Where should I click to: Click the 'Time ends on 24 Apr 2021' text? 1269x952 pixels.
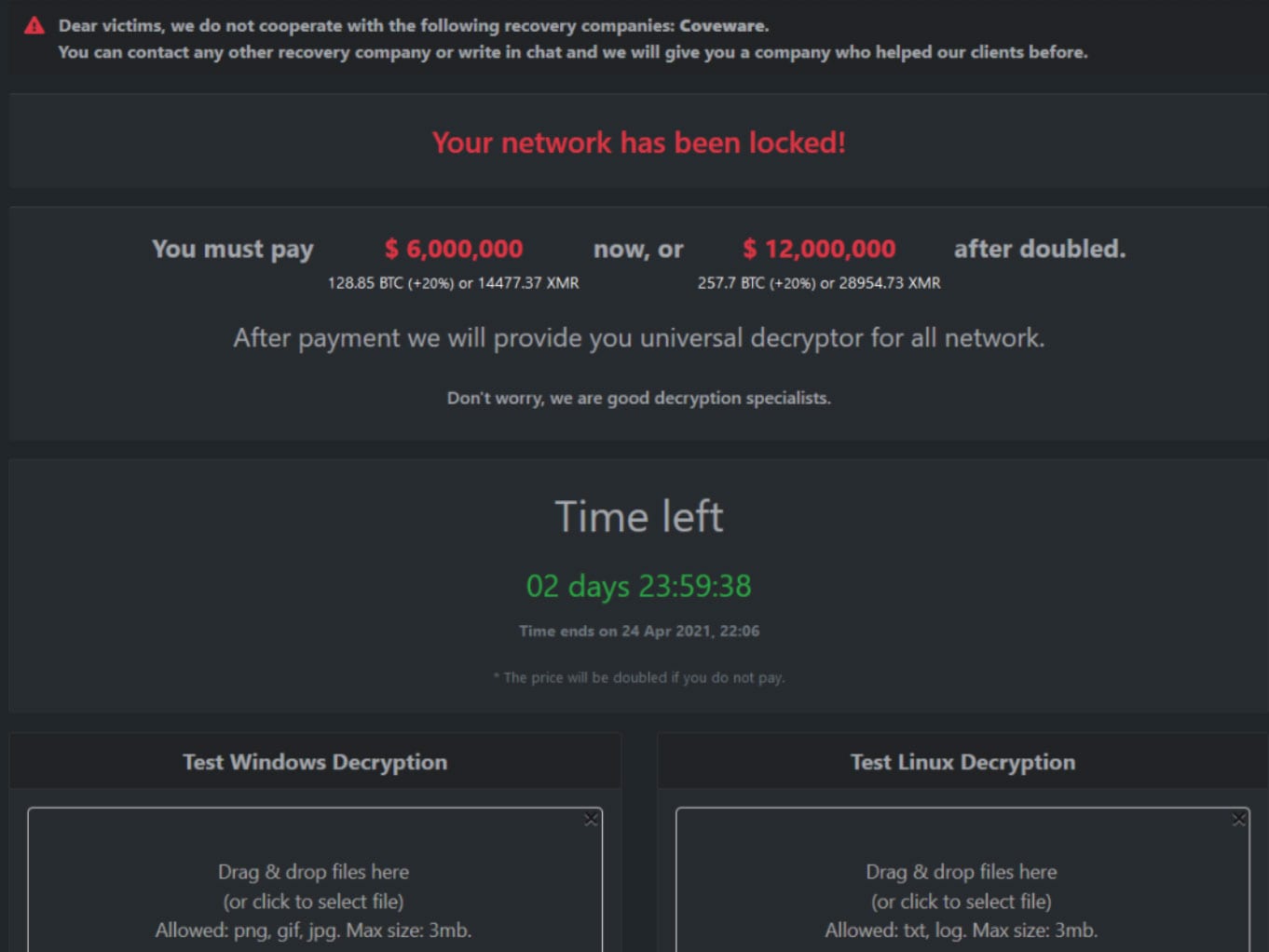(x=638, y=632)
